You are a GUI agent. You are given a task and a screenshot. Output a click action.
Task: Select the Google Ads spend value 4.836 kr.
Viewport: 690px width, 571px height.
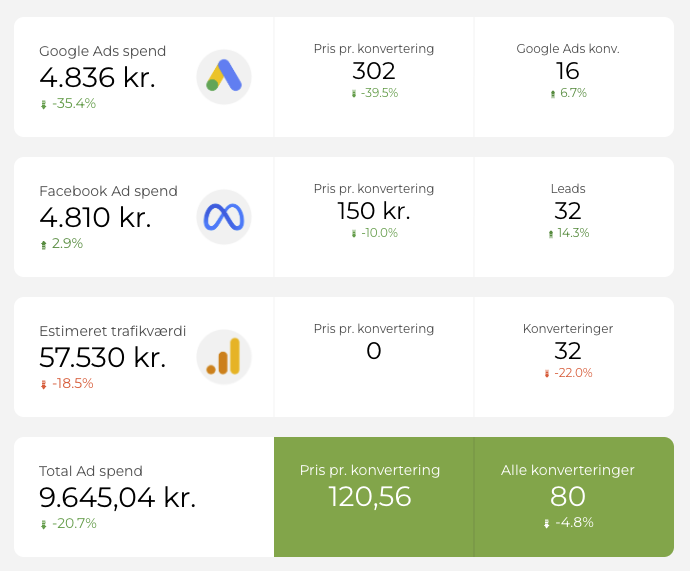[97, 77]
